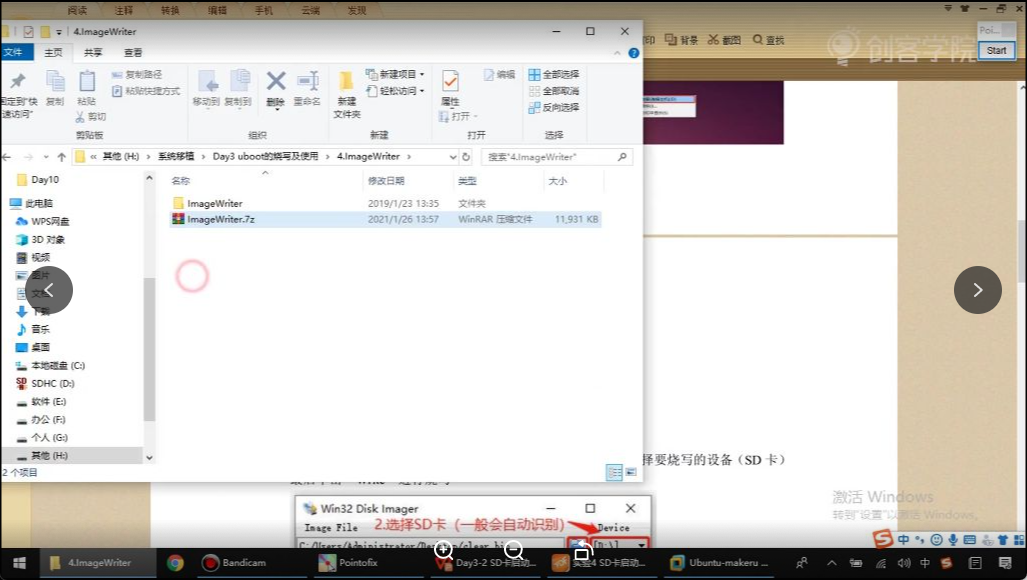
Task: Open the New item (新建项目) dropdown
Action: 395,74
